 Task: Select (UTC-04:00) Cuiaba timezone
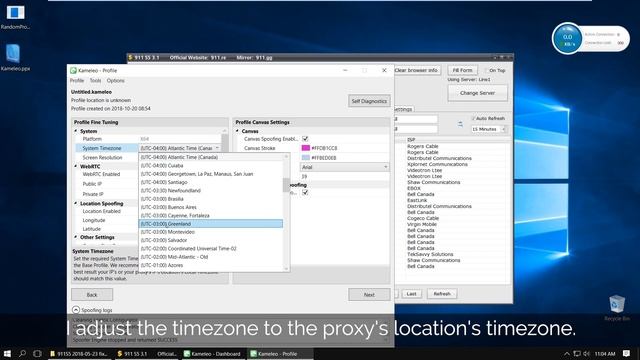tap(211, 166)
